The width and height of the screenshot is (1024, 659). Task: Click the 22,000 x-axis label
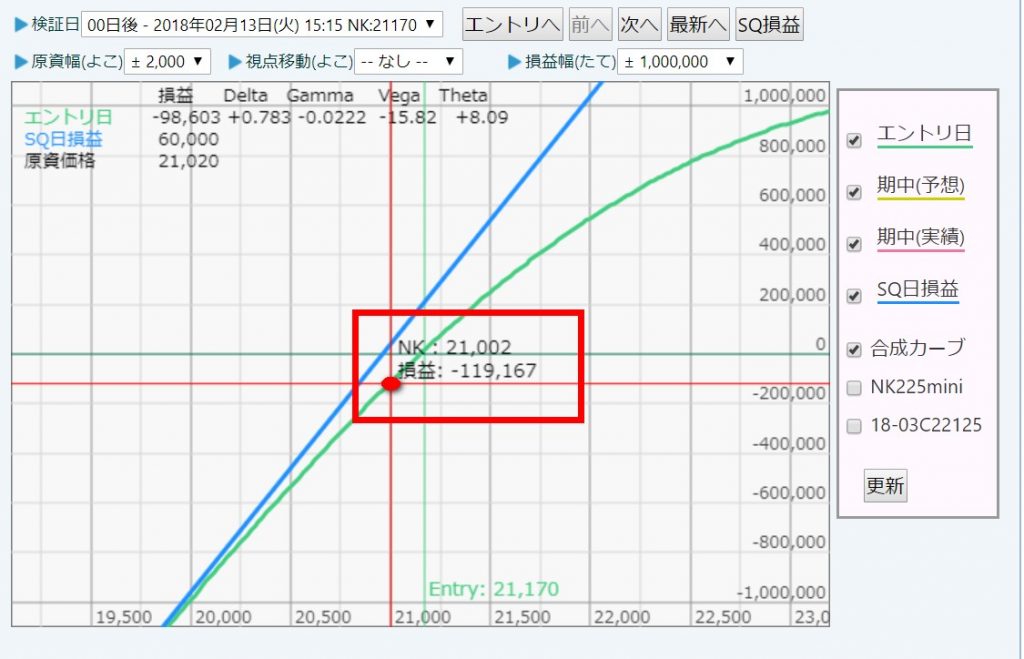[622, 617]
